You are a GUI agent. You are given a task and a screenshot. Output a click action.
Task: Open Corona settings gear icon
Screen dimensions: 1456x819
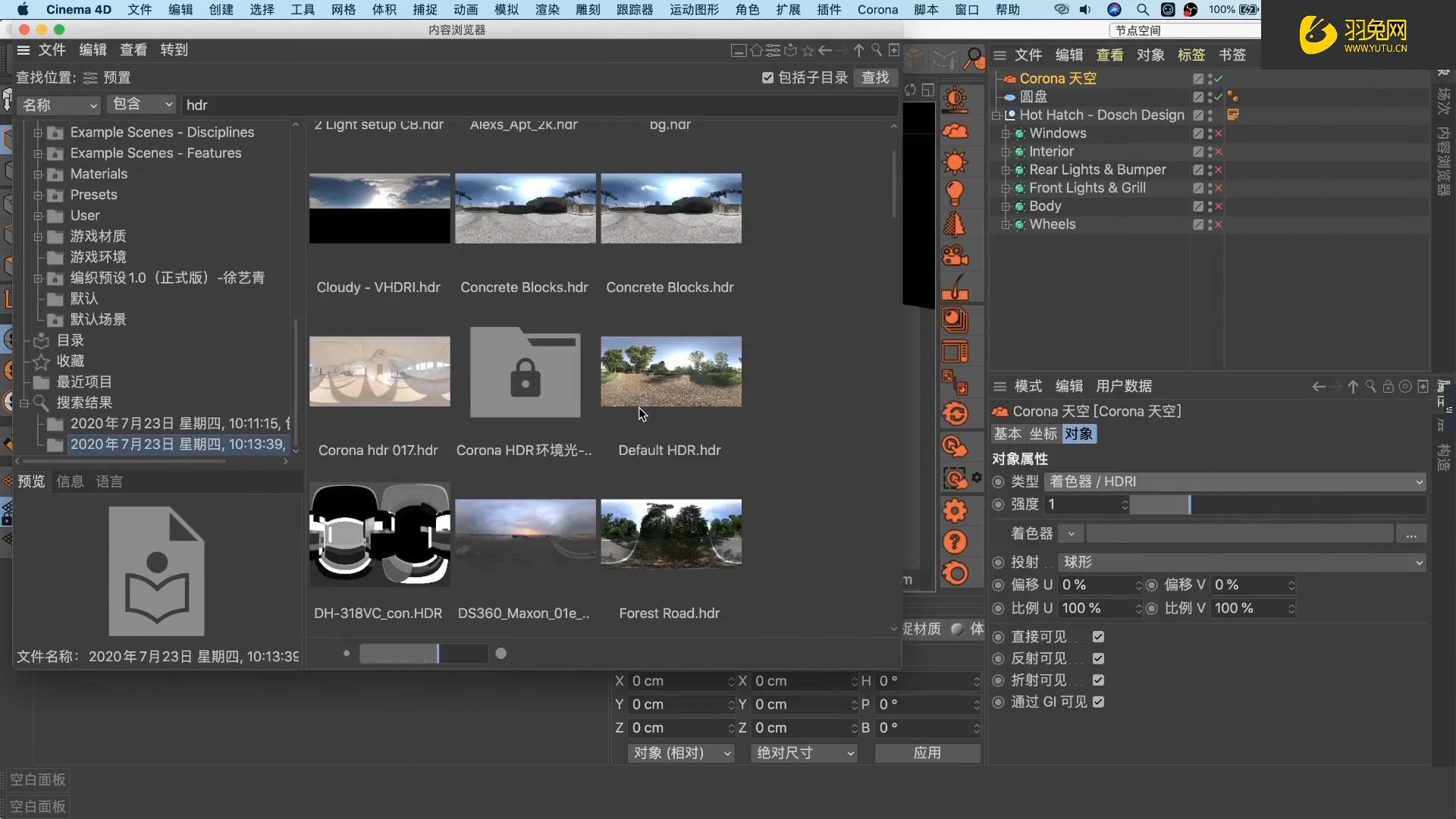point(955,510)
